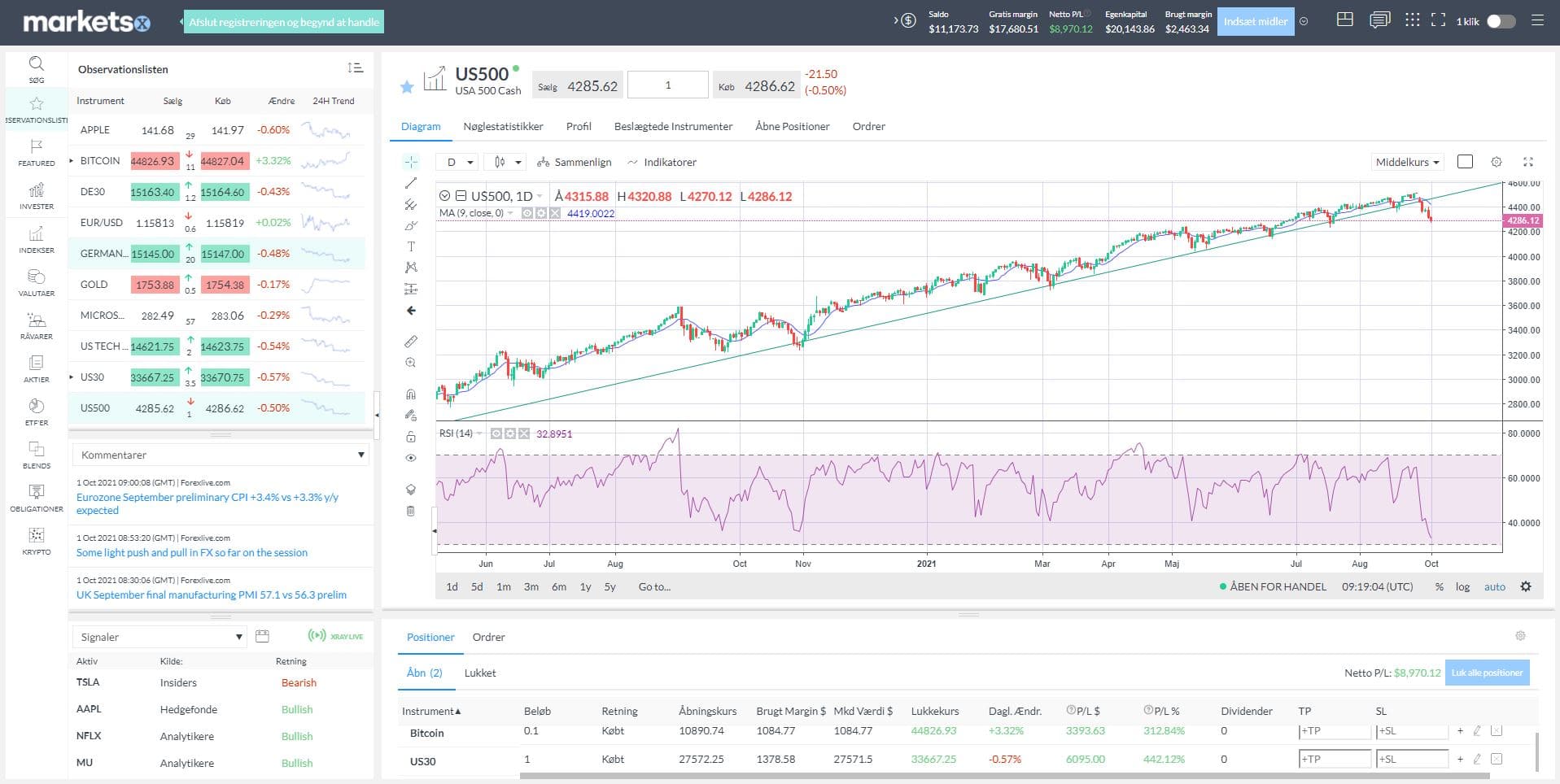Select the text annotation tool

tap(411, 246)
